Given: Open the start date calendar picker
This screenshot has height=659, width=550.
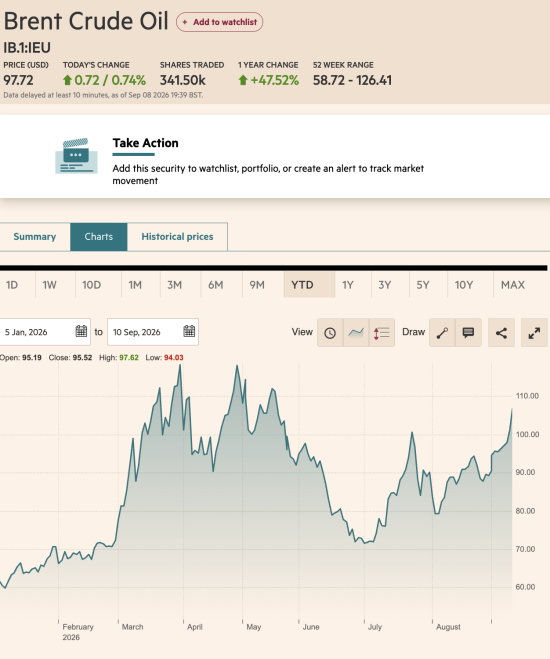Looking at the screenshot, I should 81,331.
